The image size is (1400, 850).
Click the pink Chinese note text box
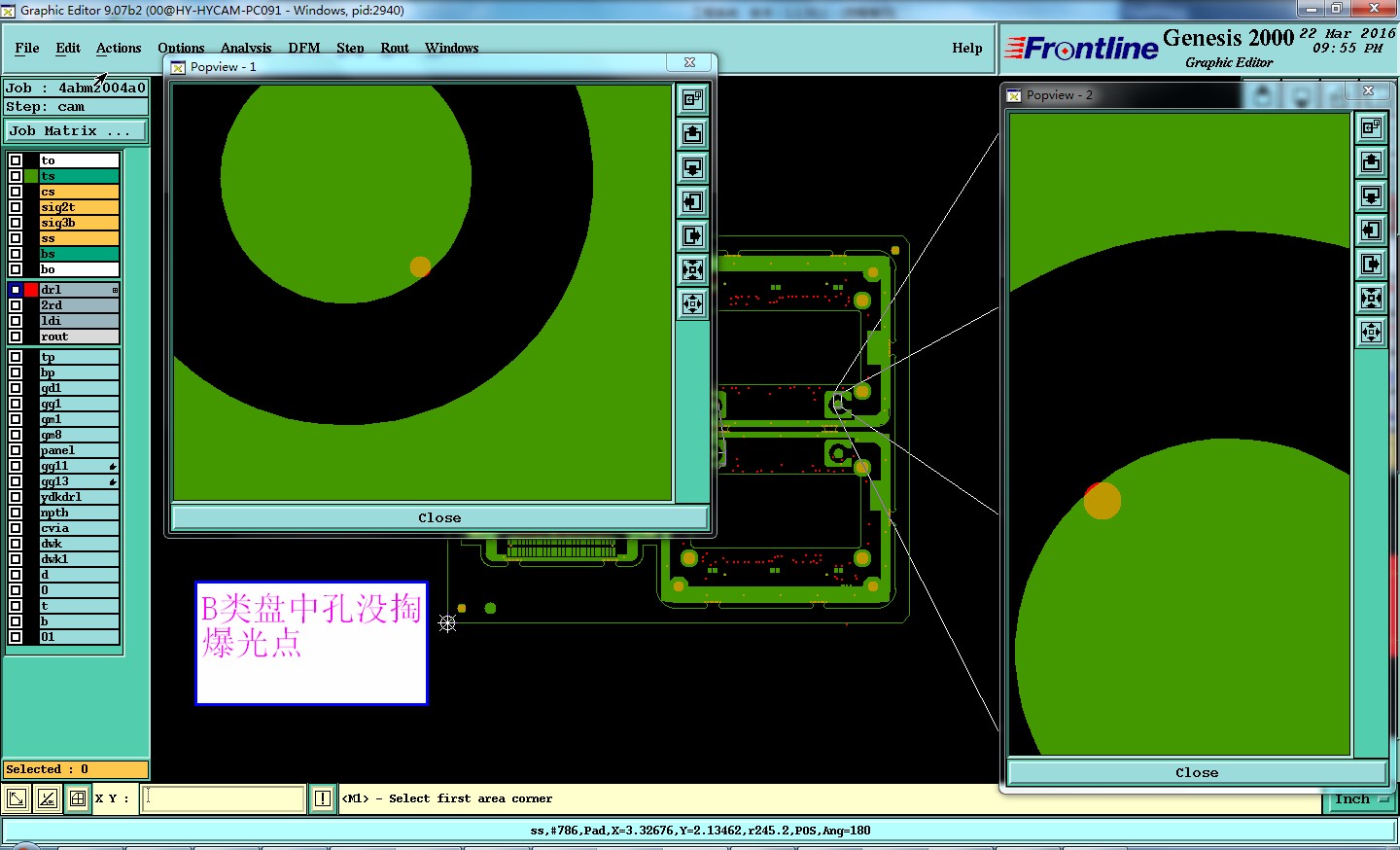click(311, 643)
